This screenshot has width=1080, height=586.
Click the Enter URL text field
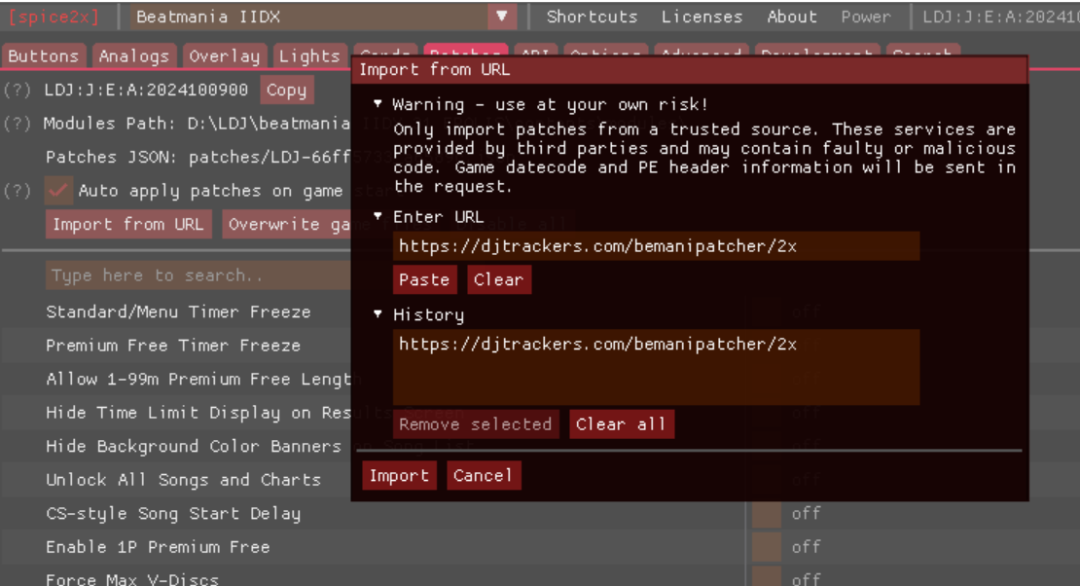[x=655, y=246]
